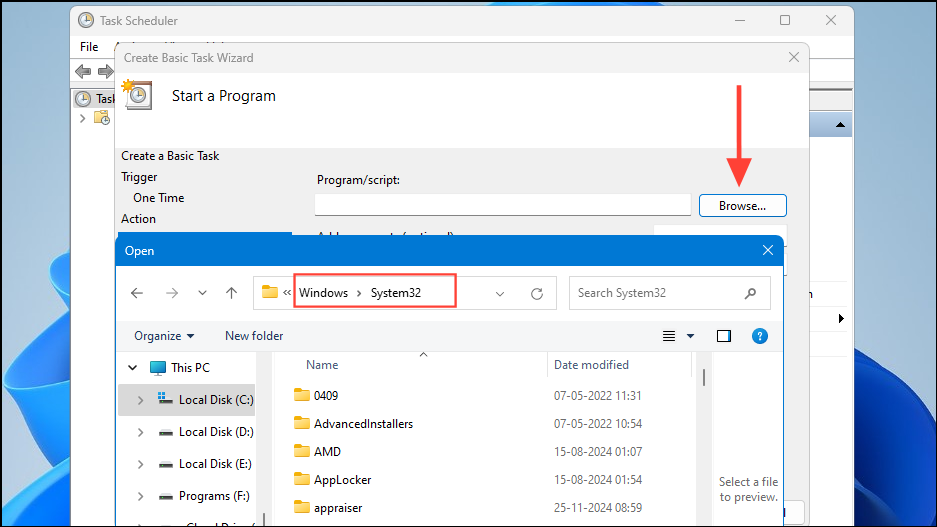Screen dimensions: 937x527
Task: Toggle the preview pane
Action: pyautogui.click(x=724, y=336)
